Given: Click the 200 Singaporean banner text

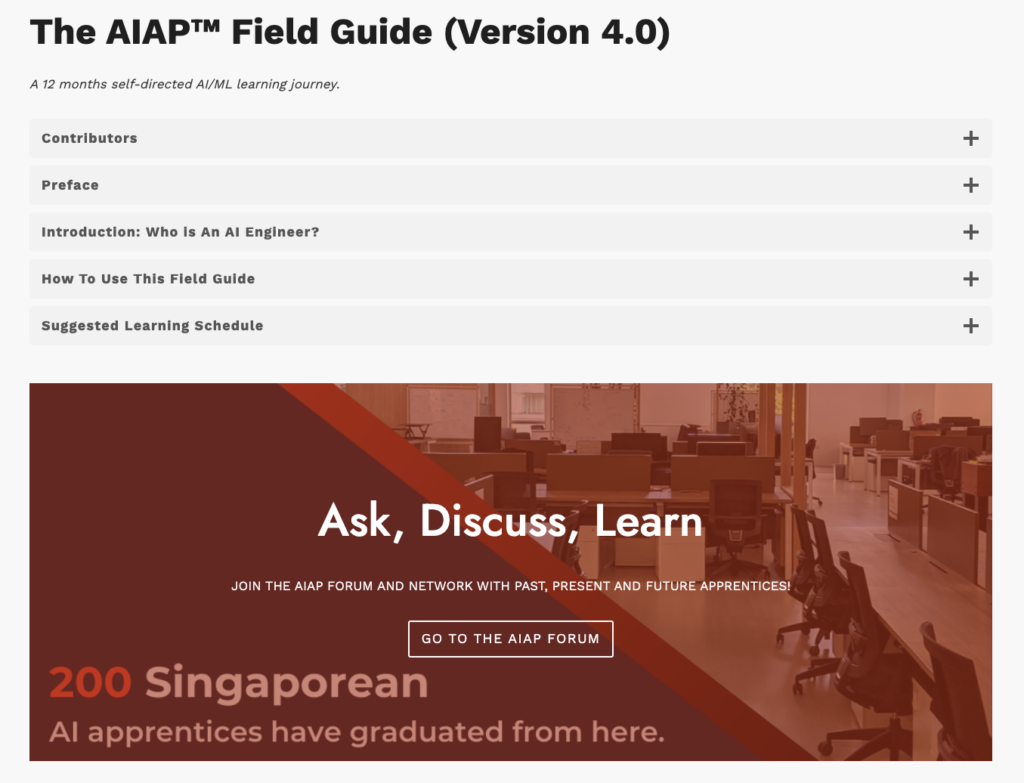Looking at the screenshot, I should coord(238,683).
